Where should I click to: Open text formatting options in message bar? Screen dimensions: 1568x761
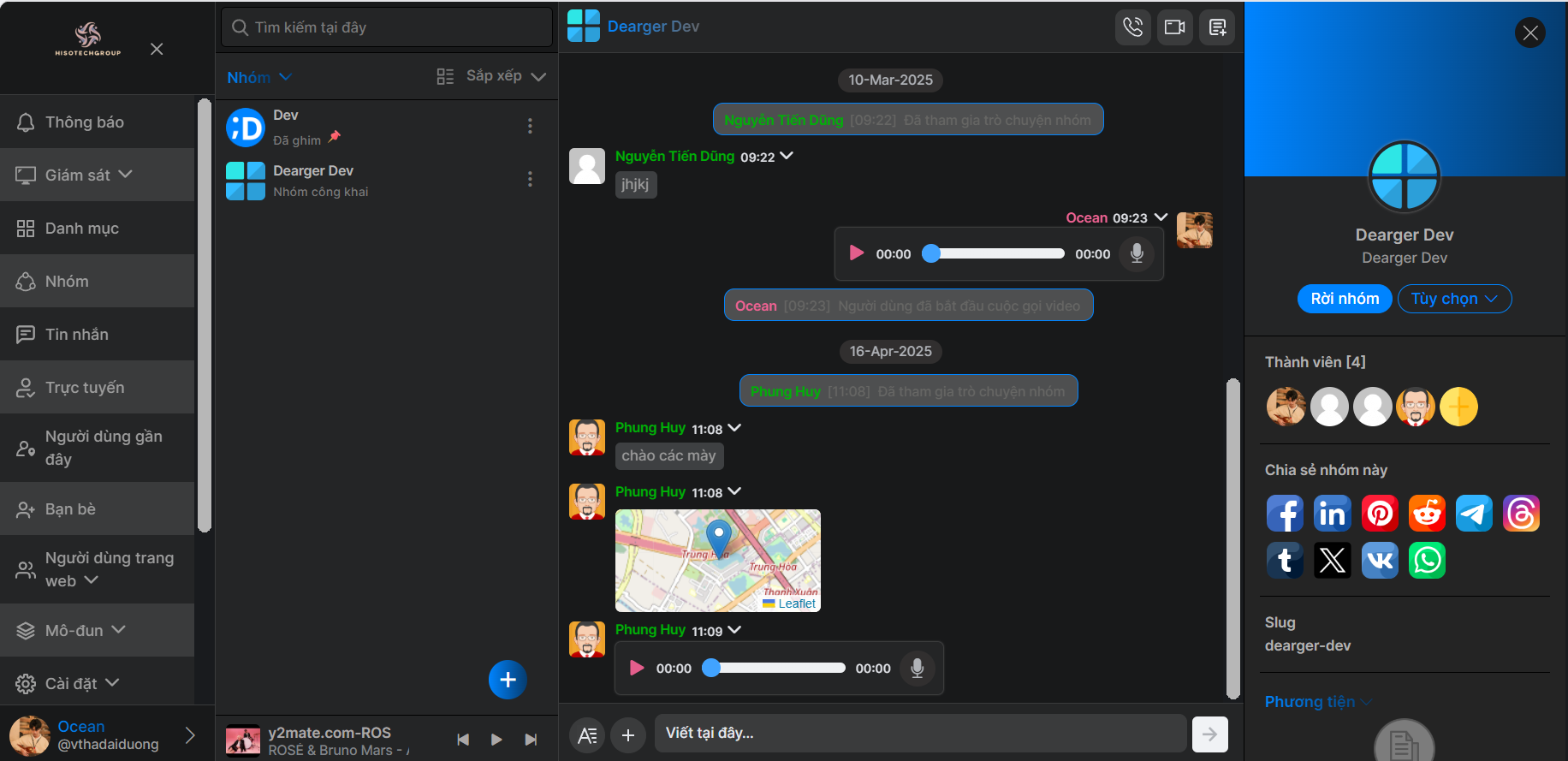[587, 734]
